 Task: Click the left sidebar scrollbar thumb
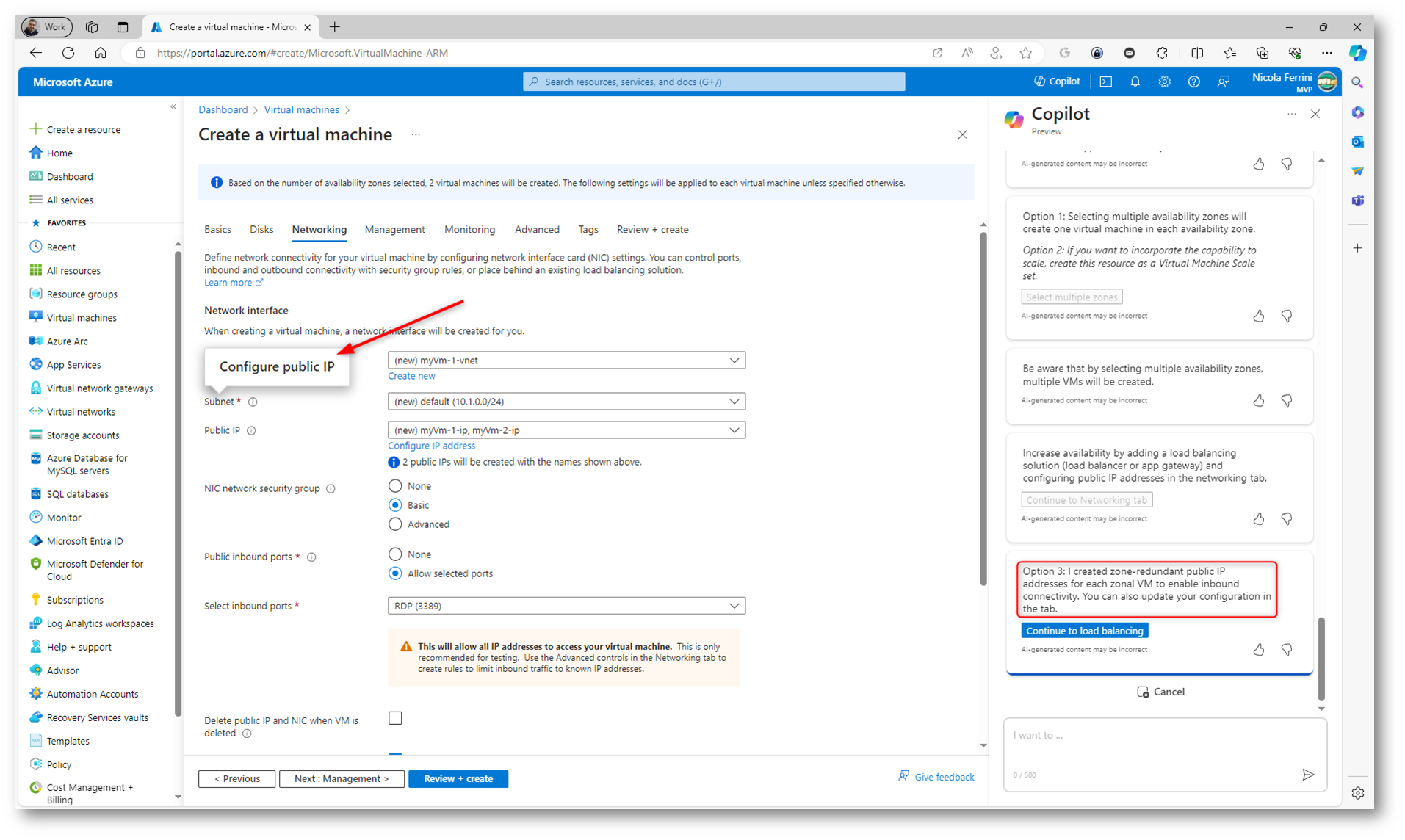coord(177,483)
